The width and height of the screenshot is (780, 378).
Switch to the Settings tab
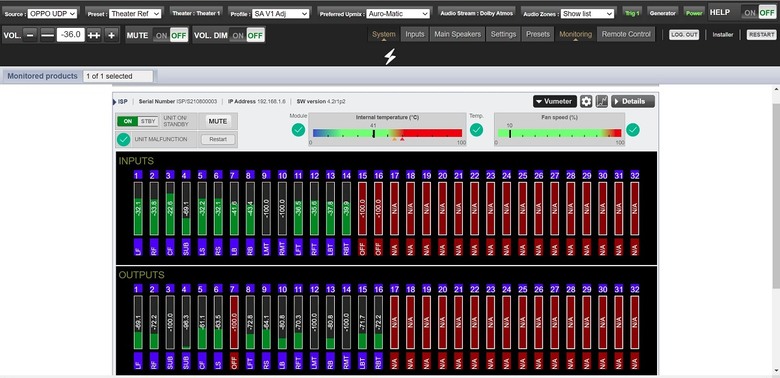pos(503,34)
